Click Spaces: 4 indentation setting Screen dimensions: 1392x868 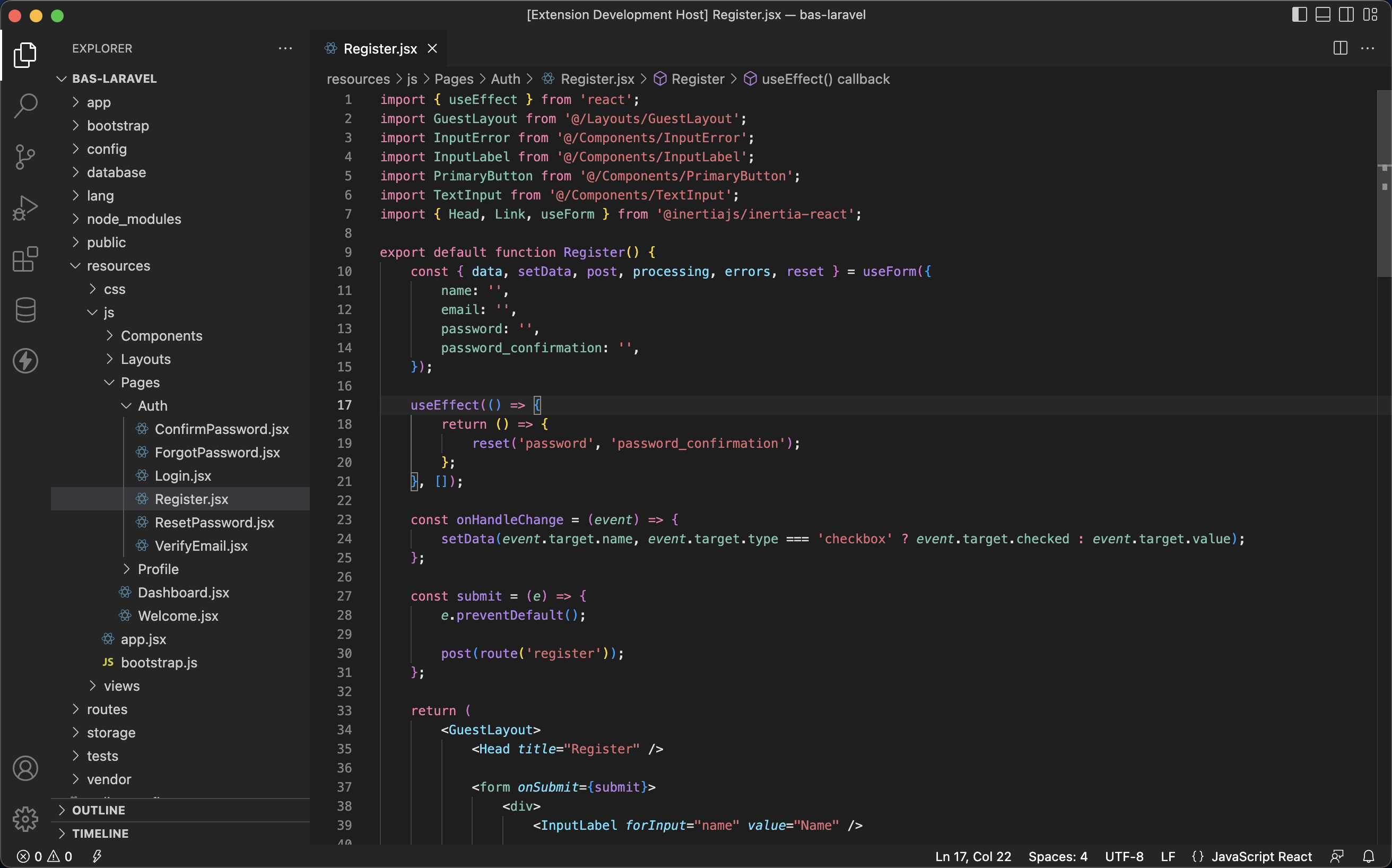(x=1057, y=856)
